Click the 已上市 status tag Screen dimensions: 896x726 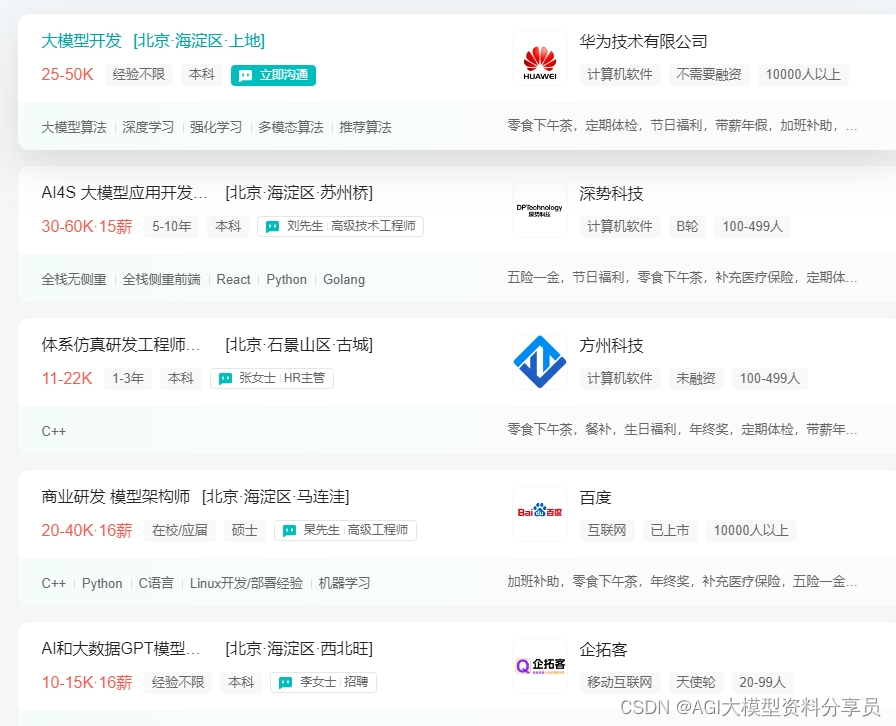pos(670,531)
